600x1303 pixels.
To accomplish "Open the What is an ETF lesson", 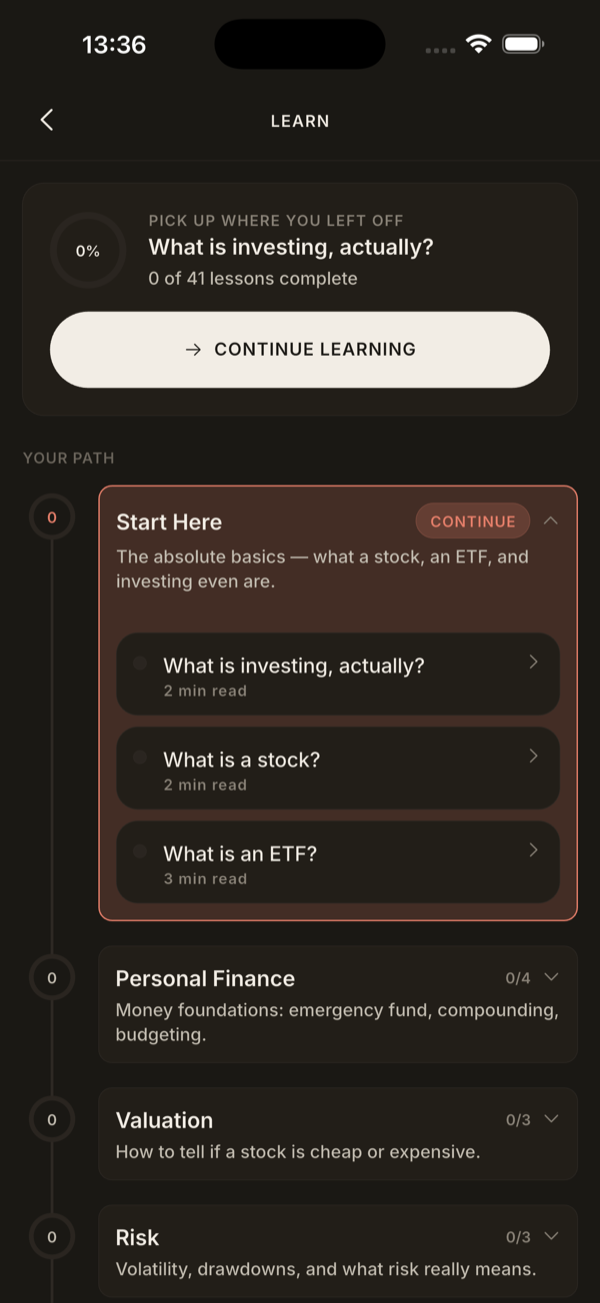I will pos(338,862).
